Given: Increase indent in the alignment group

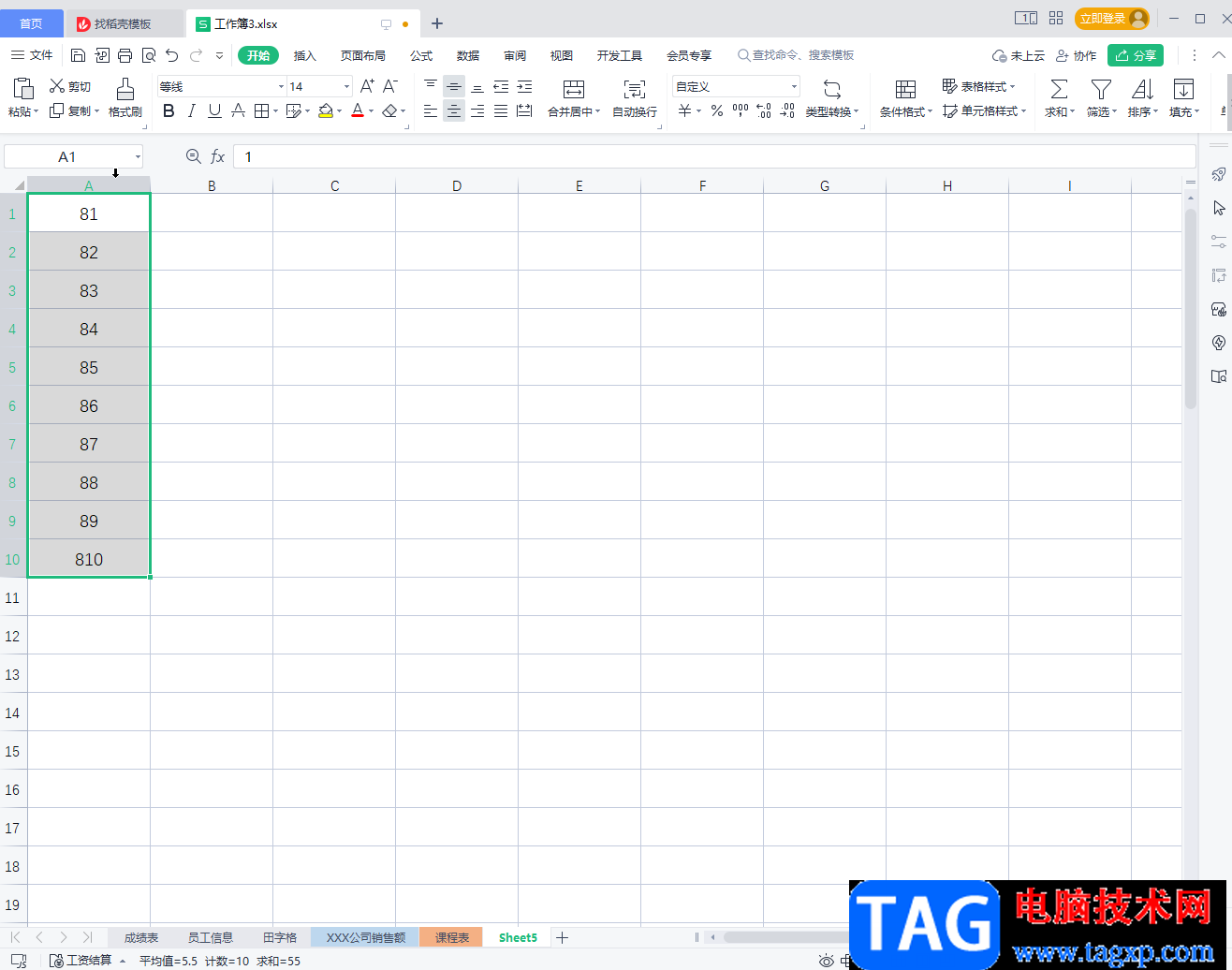Looking at the screenshot, I should (x=524, y=86).
